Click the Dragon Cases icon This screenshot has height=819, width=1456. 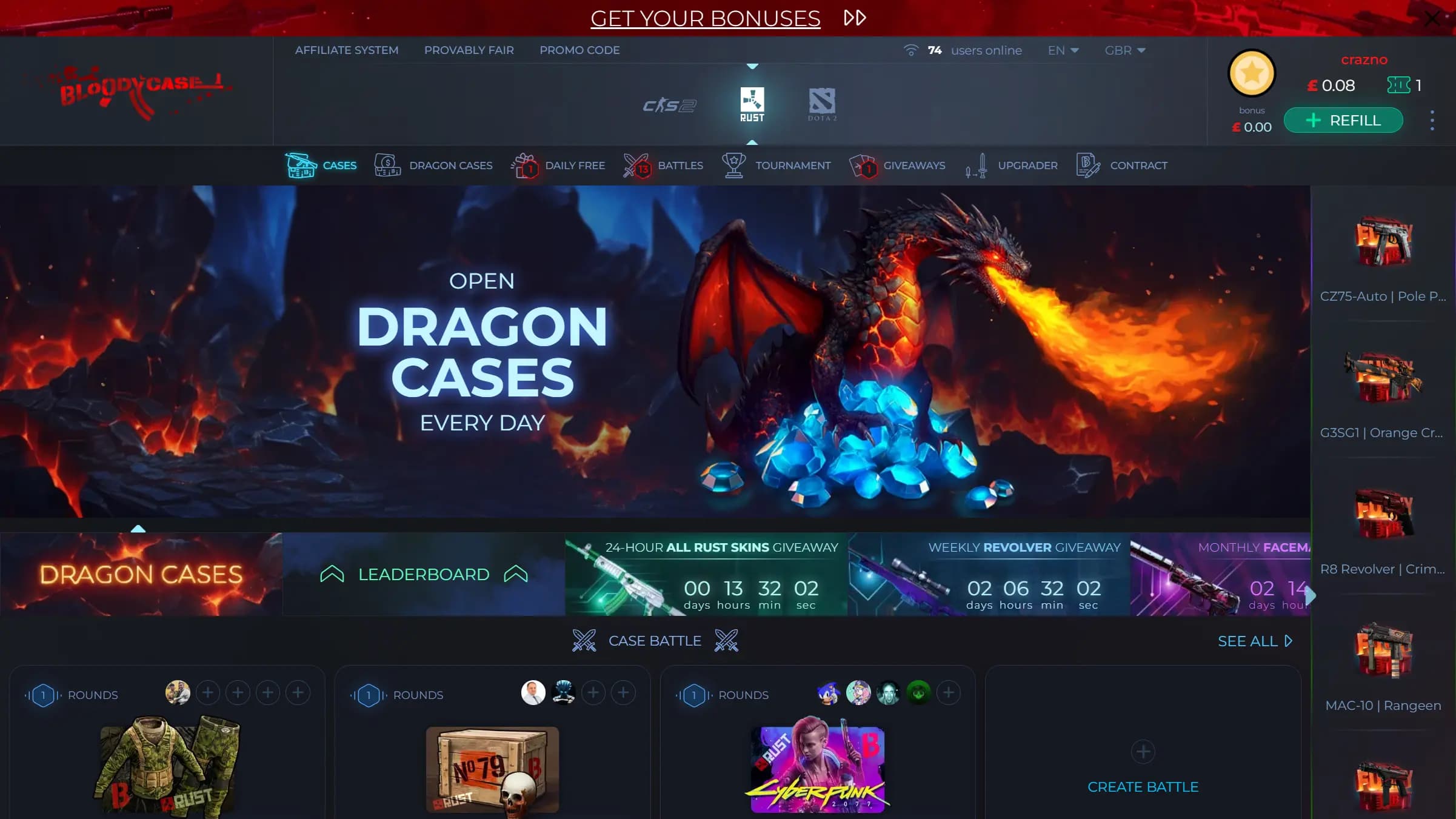point(387,165)
